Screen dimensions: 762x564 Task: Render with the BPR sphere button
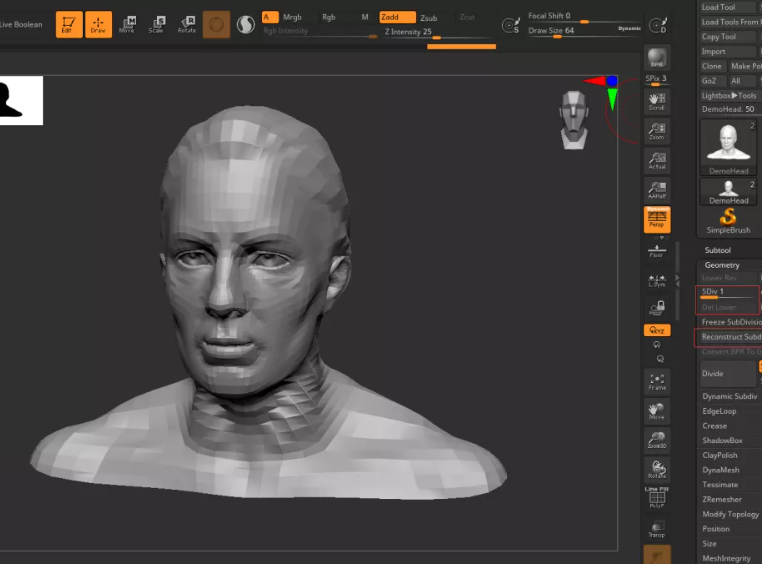[x=657, y=58]
